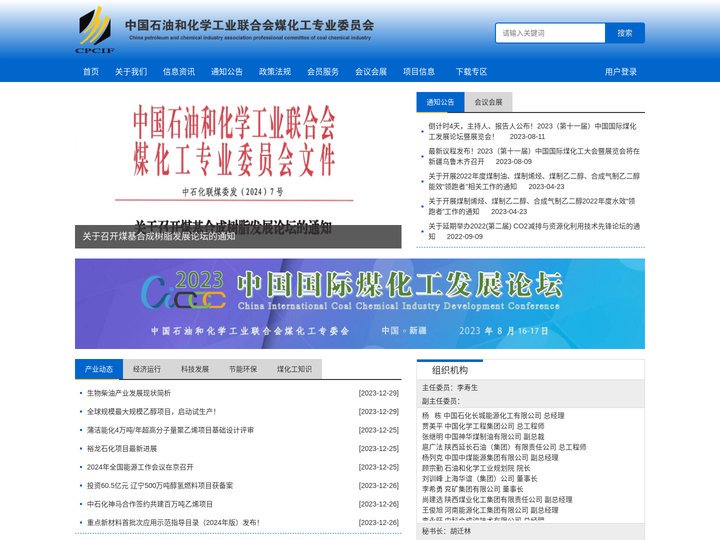Open notice 倒计时4天 主持人、报告人公布
This screenshot has height=540, width=720.
tap(532, 131)
